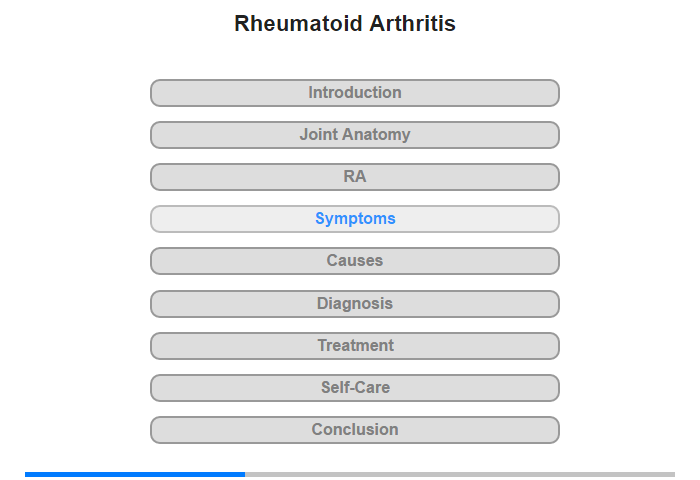This screenshot has width=700, height=480.
Task: Pick Self-Care from the section list
Action: click(355, 387)
